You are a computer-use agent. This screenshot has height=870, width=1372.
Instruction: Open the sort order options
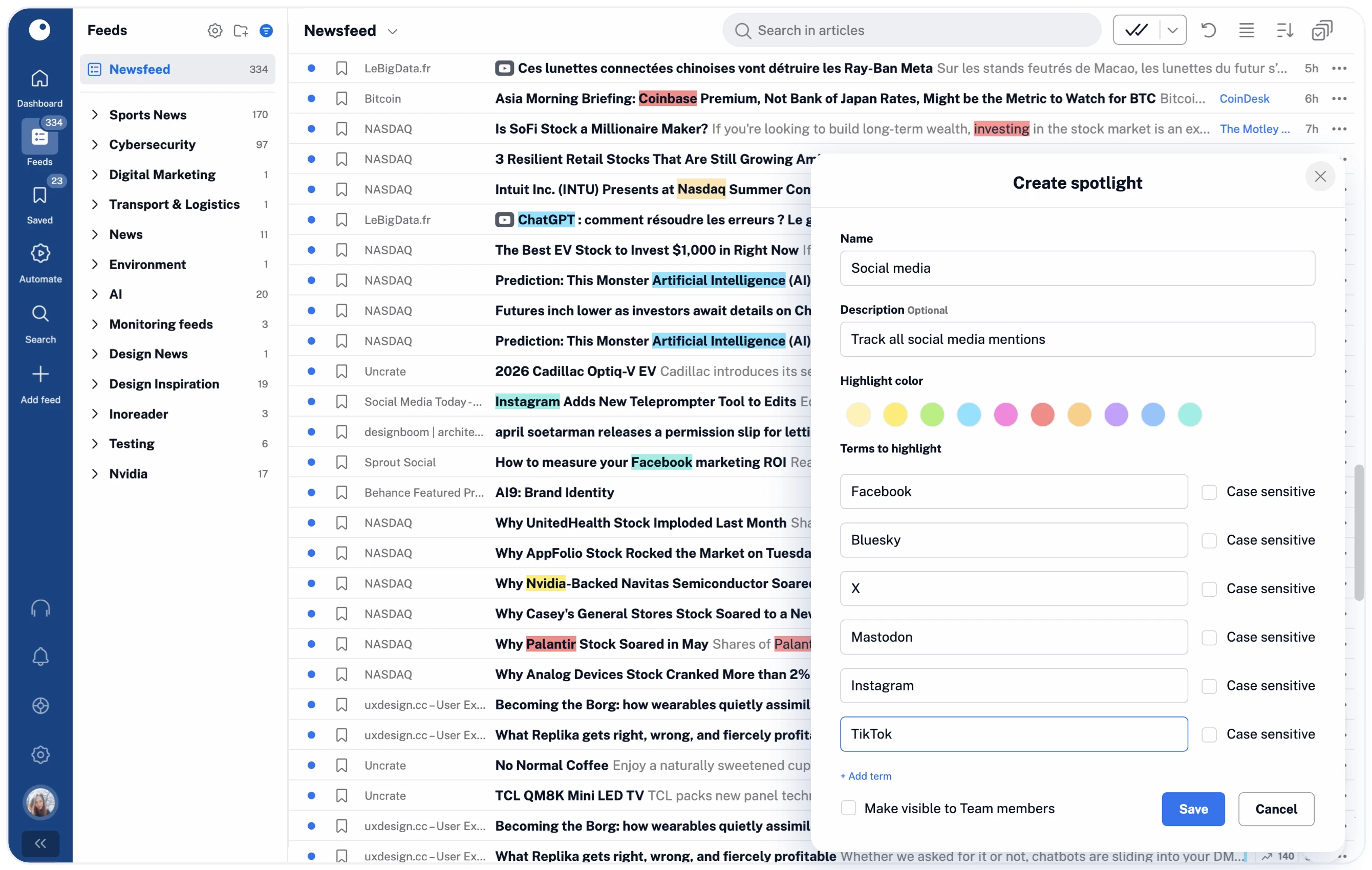pyautogui.click(x=1284, y=30)
